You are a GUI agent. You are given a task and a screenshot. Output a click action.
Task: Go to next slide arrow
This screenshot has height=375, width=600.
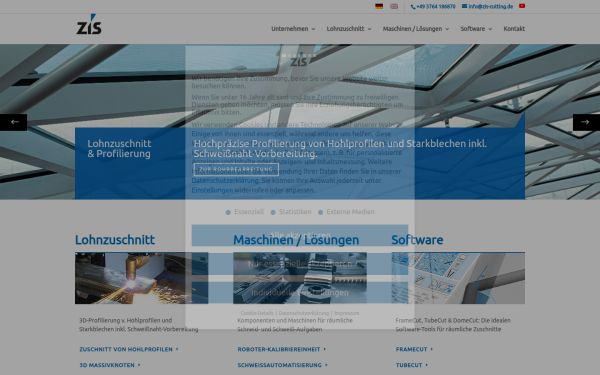click(586, 122)
